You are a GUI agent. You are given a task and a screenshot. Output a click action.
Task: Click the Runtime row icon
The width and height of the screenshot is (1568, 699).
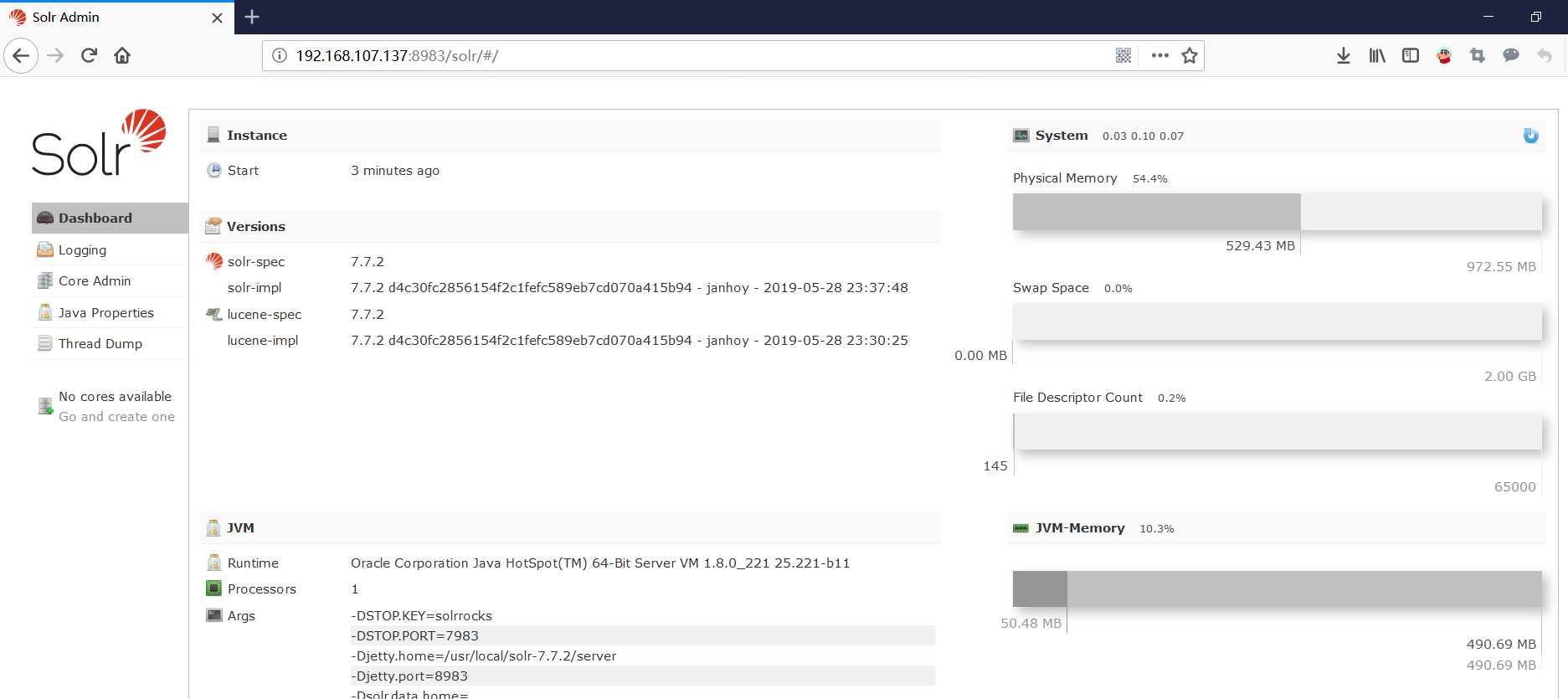point(214,563)
